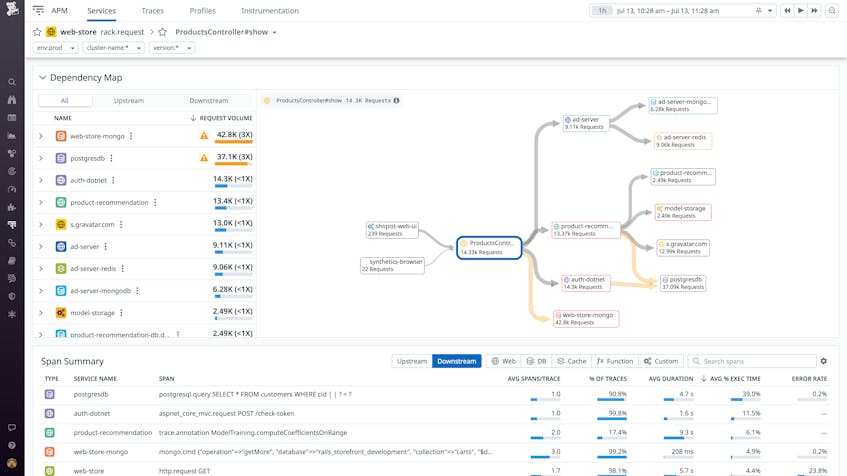
Task: Go to the Traces tab
Action: tap(152, 11)
